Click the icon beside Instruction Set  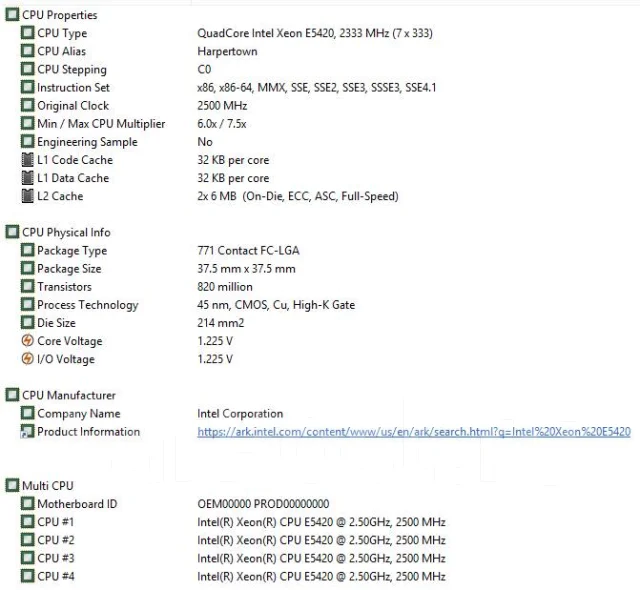27,87
